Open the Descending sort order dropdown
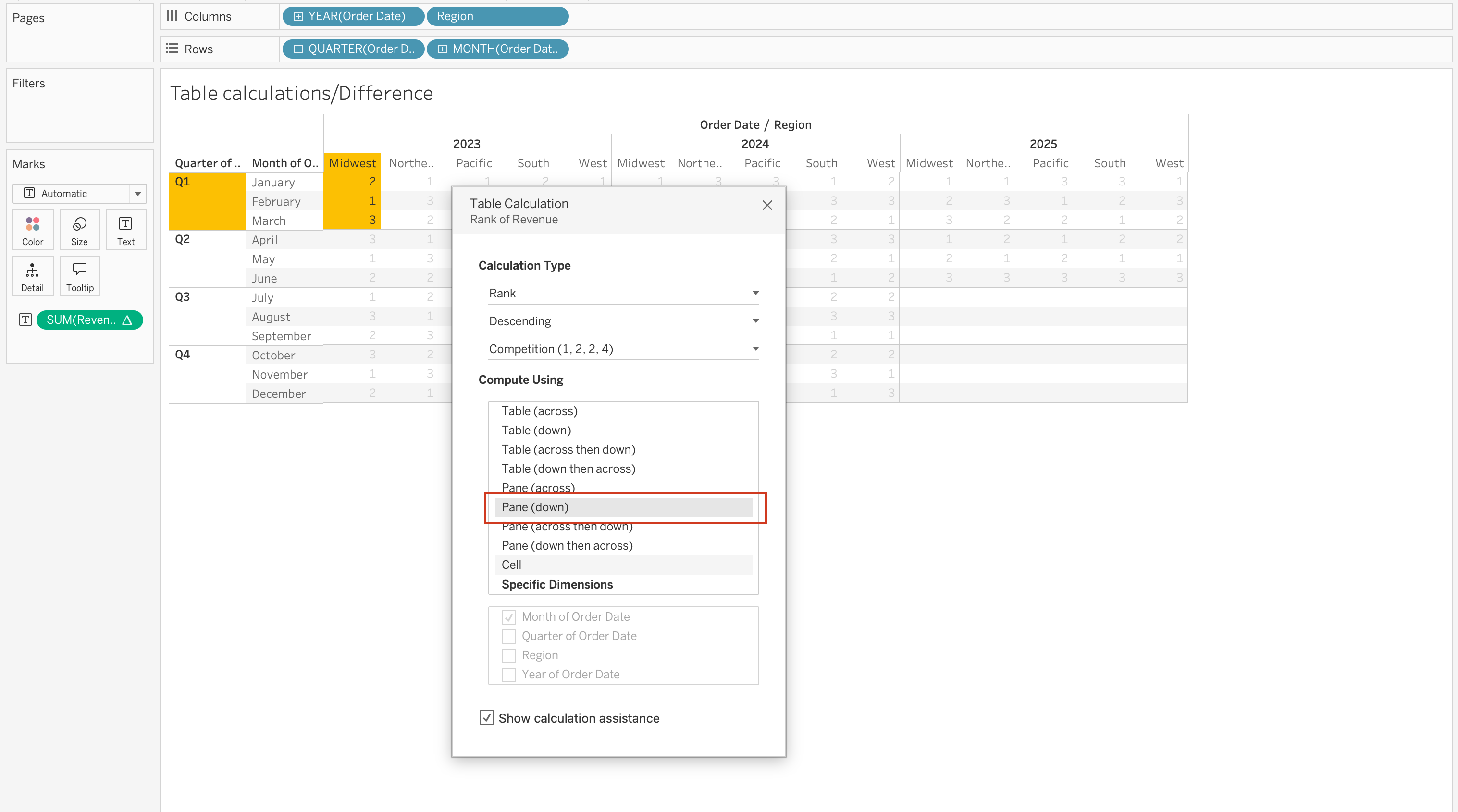 (x=623, y=321)
